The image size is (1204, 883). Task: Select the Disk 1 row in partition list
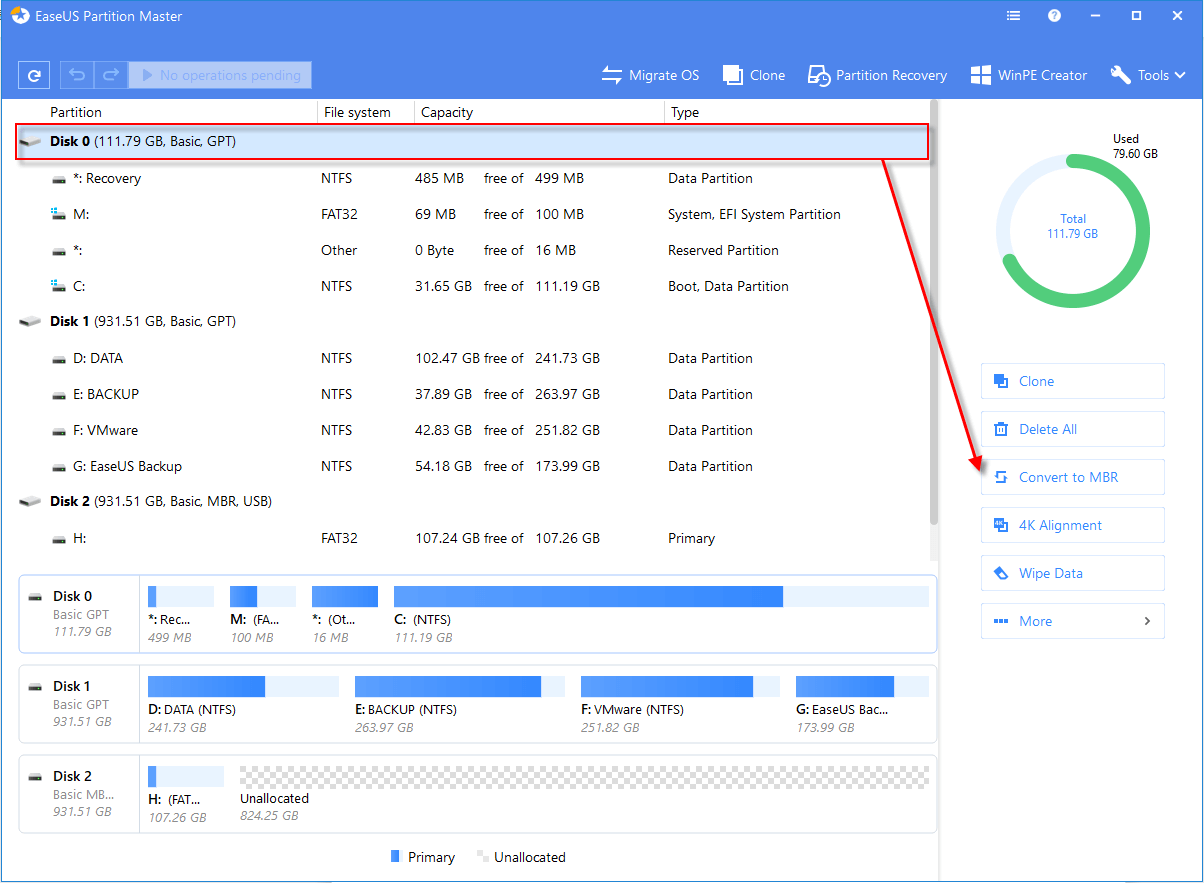[x=472, y=321]
